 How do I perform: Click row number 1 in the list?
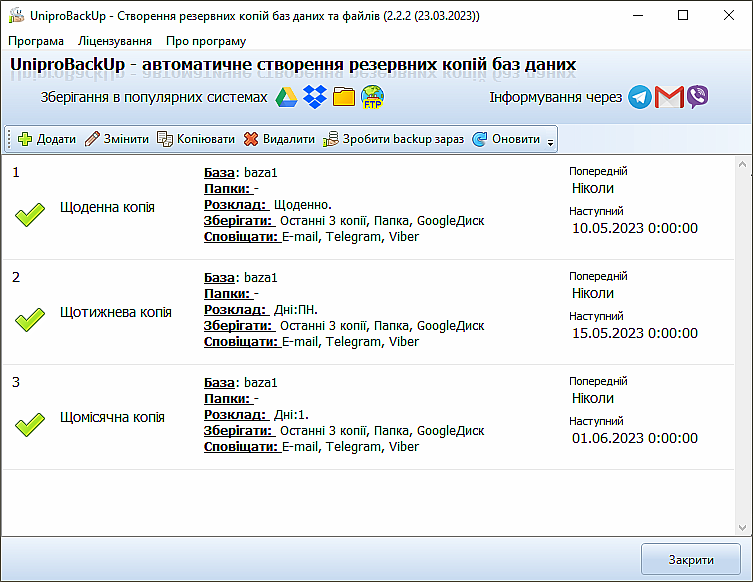tap(16, 172)
